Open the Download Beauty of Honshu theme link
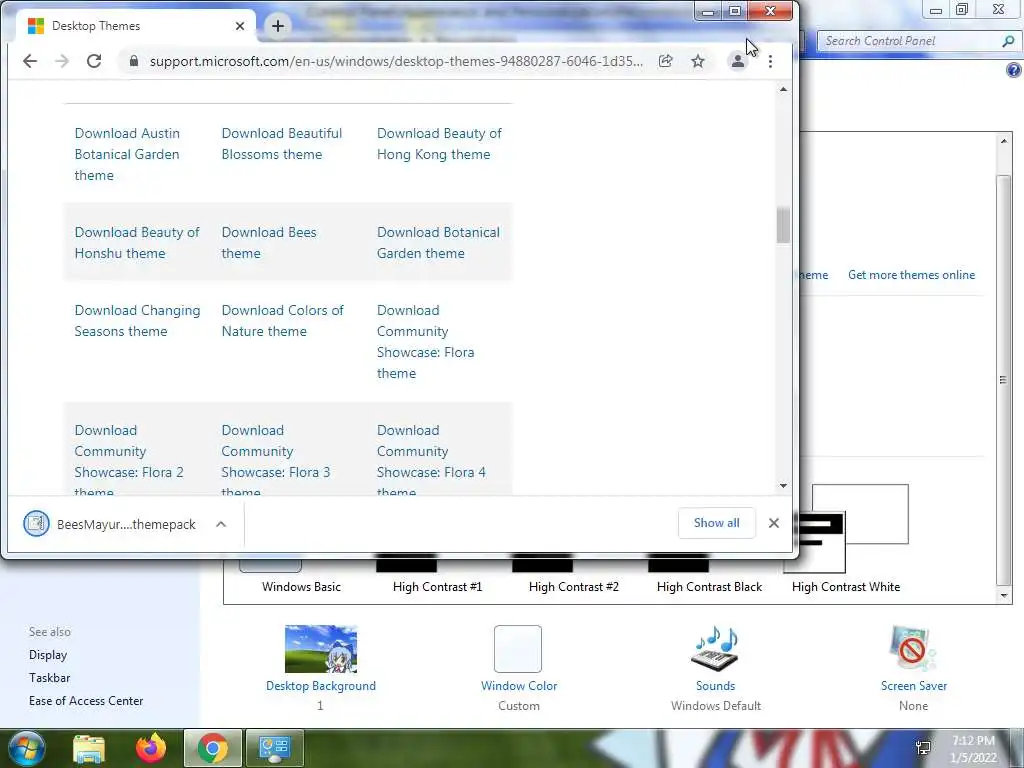Screen dimensions: 1024x768 point(136,243)
